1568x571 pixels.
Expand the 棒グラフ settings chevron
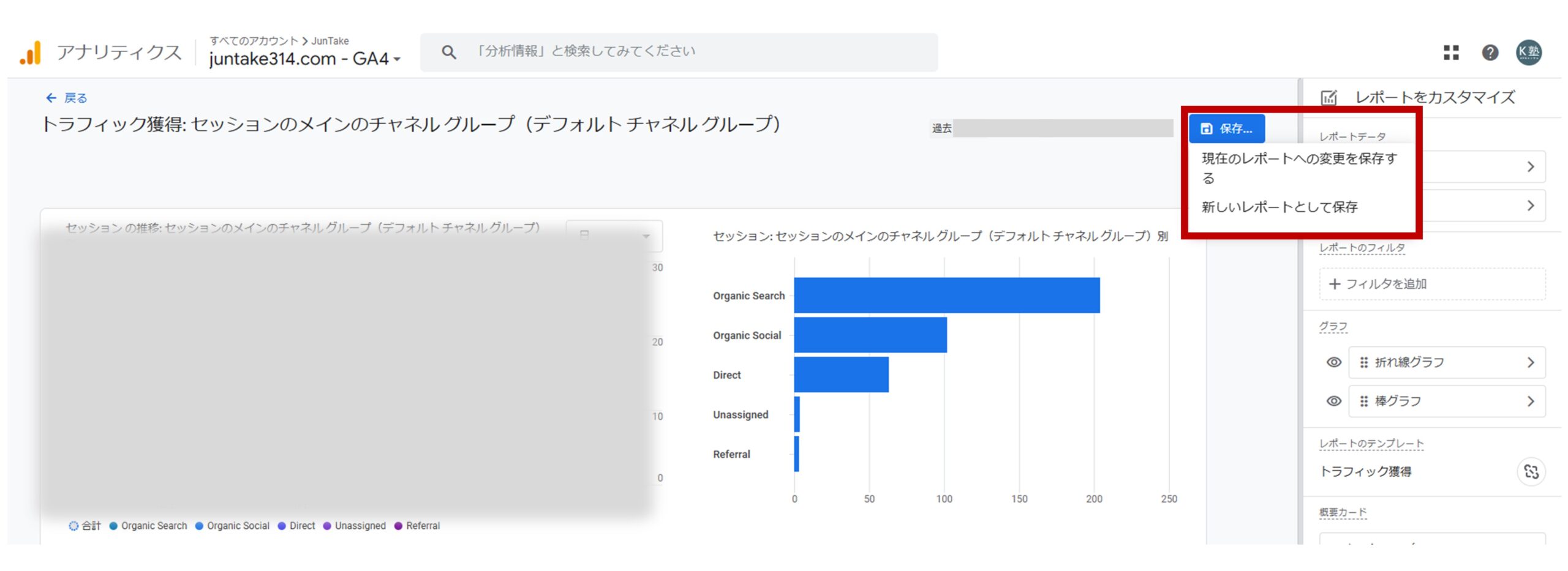tap(1532, 401)
